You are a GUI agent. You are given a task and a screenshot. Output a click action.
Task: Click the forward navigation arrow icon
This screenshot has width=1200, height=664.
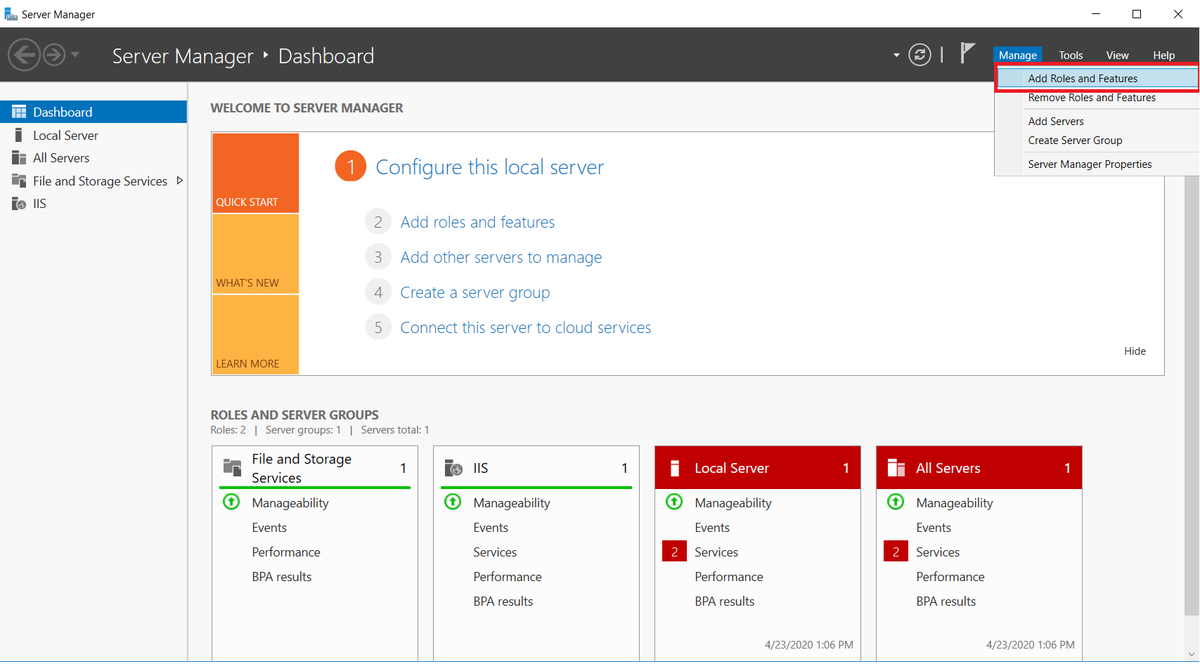coord(53,55)
